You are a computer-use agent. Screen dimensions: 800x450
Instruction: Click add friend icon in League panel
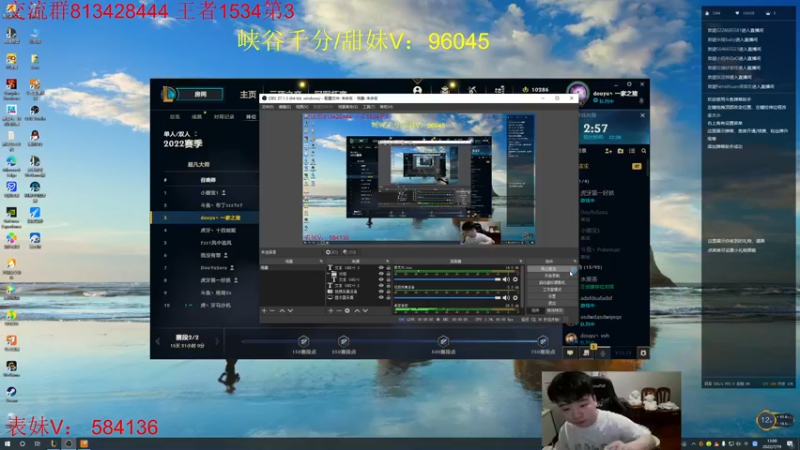[608, 151]
